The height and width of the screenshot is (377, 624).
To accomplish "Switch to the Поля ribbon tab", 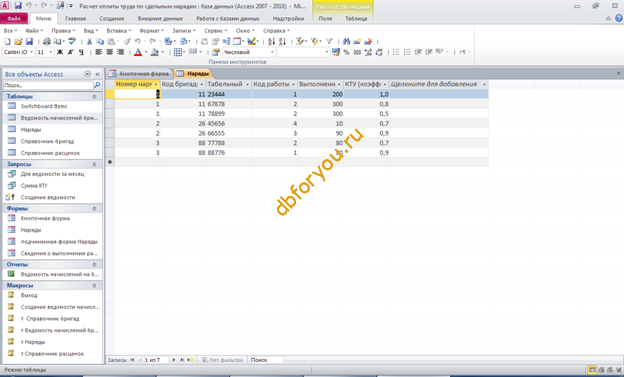I will click(325, 18).
